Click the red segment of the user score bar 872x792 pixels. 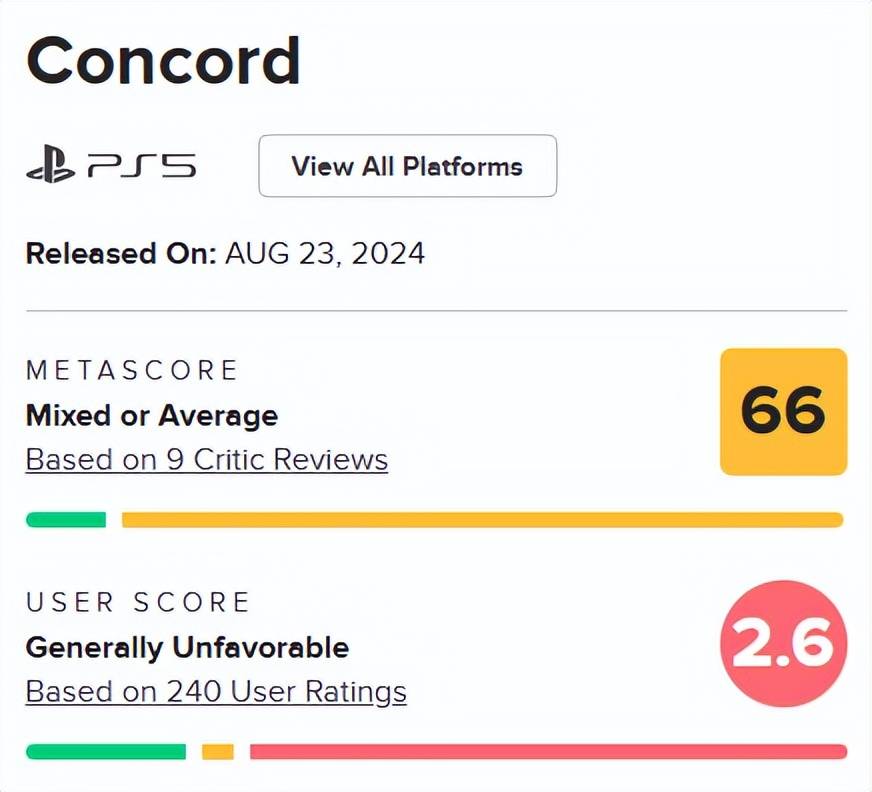[548, 752]
